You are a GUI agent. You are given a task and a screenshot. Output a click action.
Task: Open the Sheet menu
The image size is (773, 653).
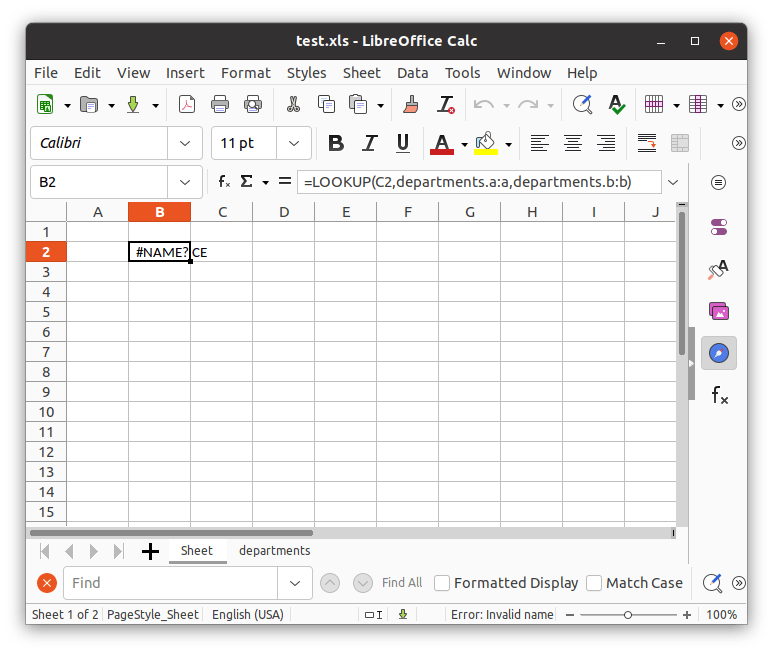(361, 73)
